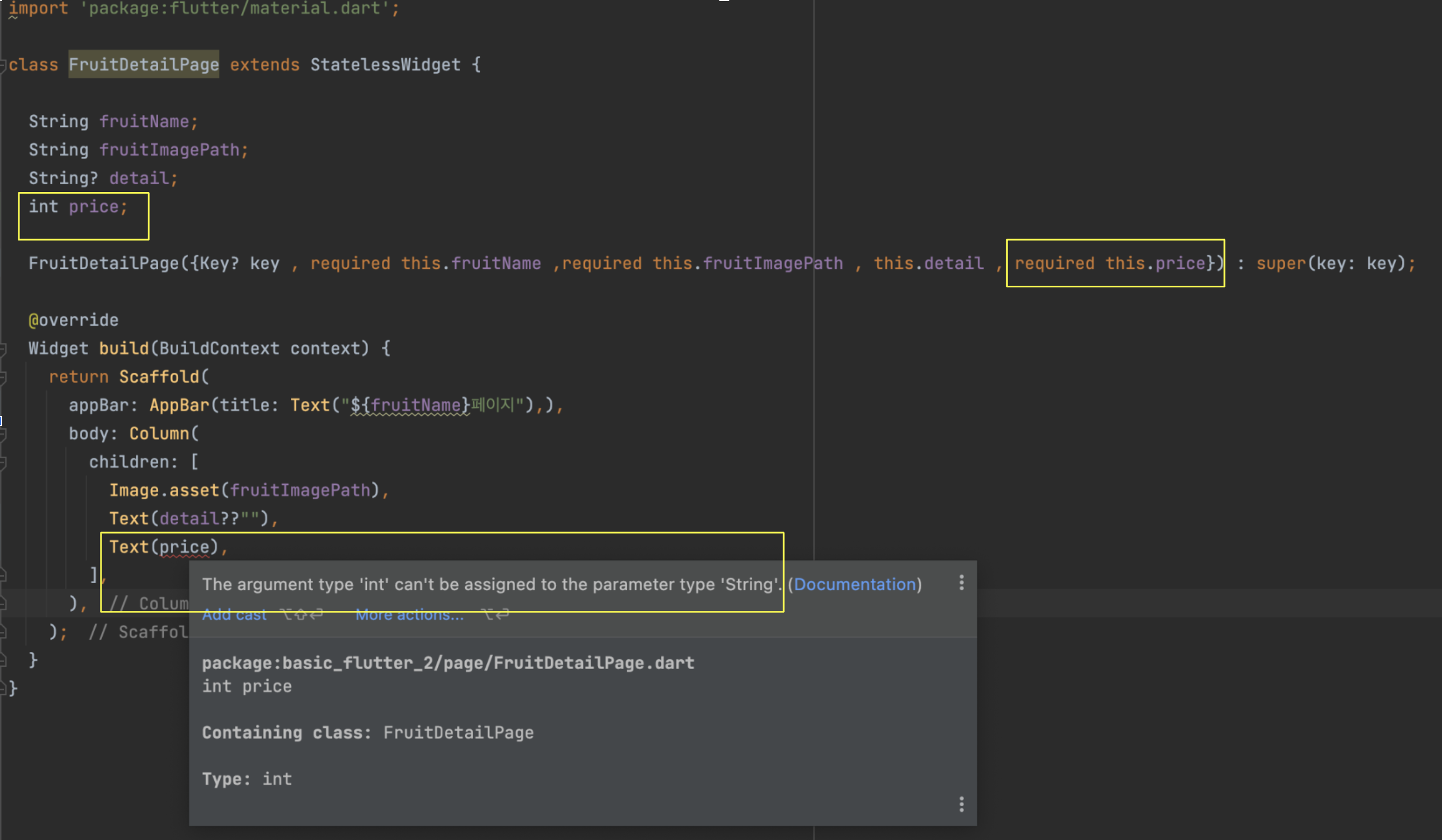Click the import material.dart line
Screen dimensions: 1442x840
(x=203, y=8)
